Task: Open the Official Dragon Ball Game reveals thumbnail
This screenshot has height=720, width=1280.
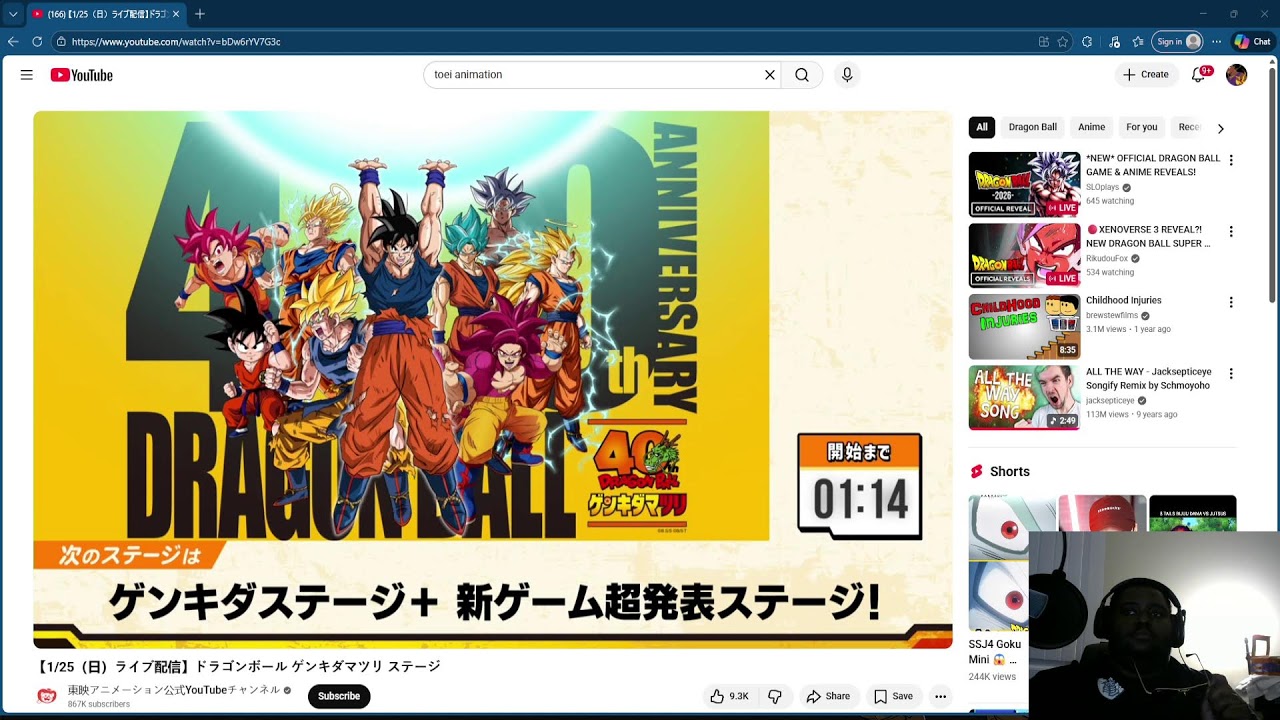Action: 1024,184
